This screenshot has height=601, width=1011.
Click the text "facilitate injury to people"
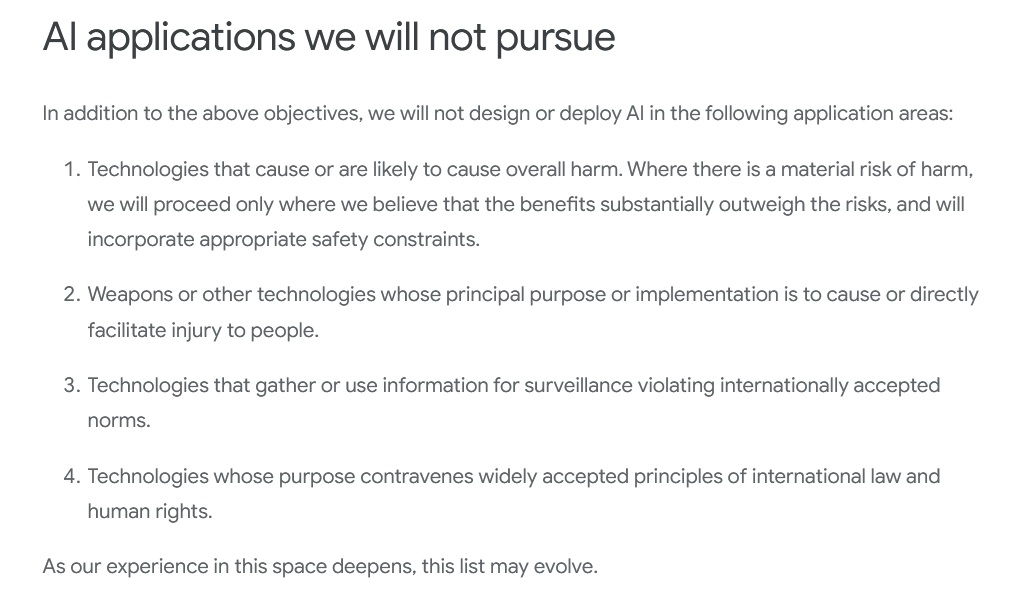coord(202,330)
